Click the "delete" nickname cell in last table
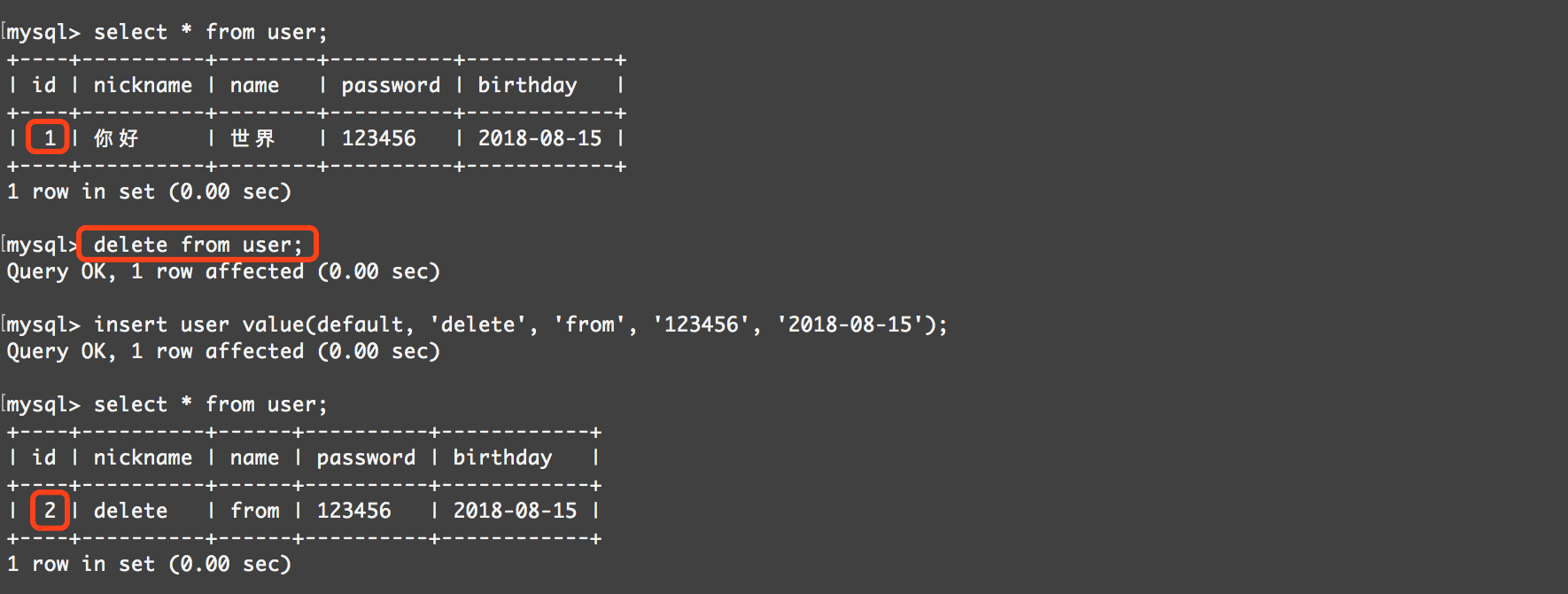Image resolution: width=1568 pixels, height=594 pixels. [130, 511]
